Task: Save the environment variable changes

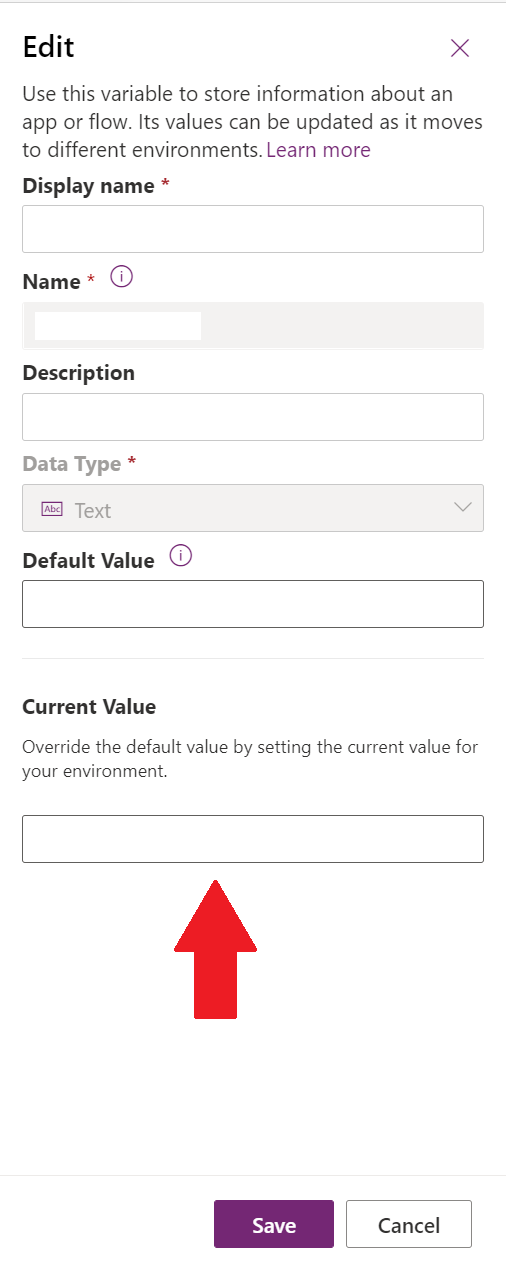Action: 274,1224
